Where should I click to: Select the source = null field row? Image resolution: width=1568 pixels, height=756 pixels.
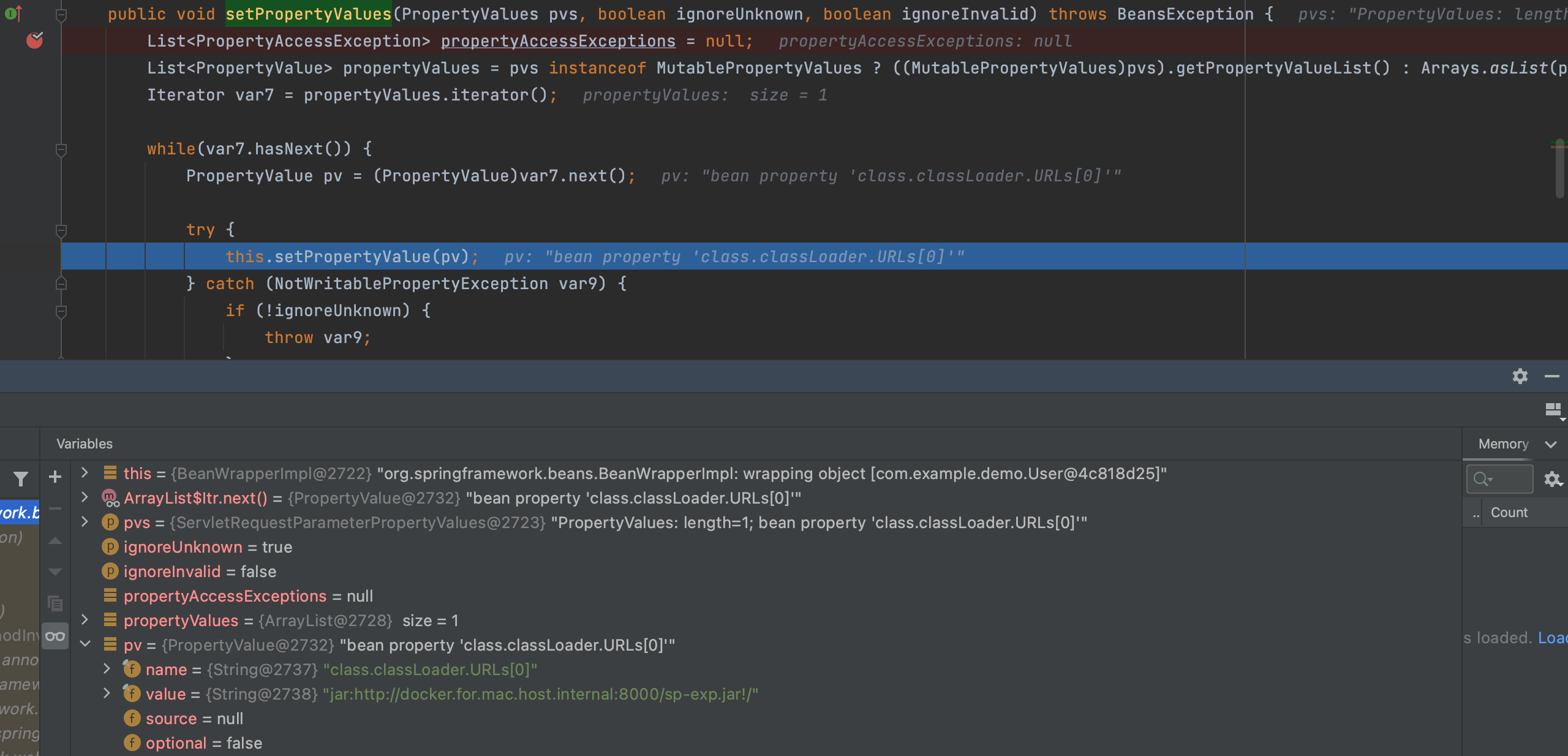click(766, 719)
